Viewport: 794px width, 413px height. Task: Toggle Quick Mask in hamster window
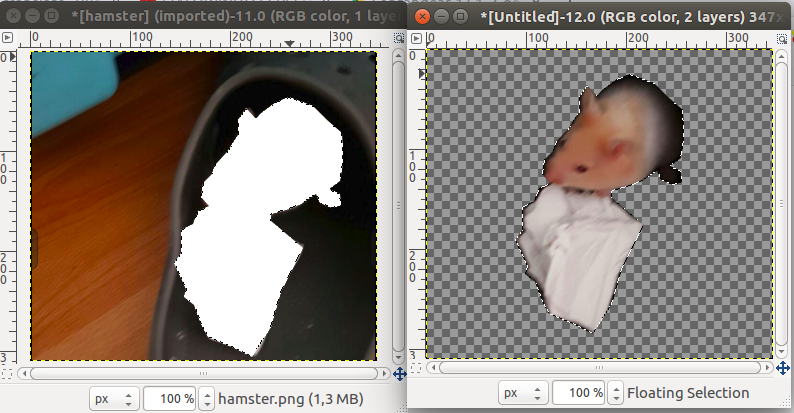[7, 374]
